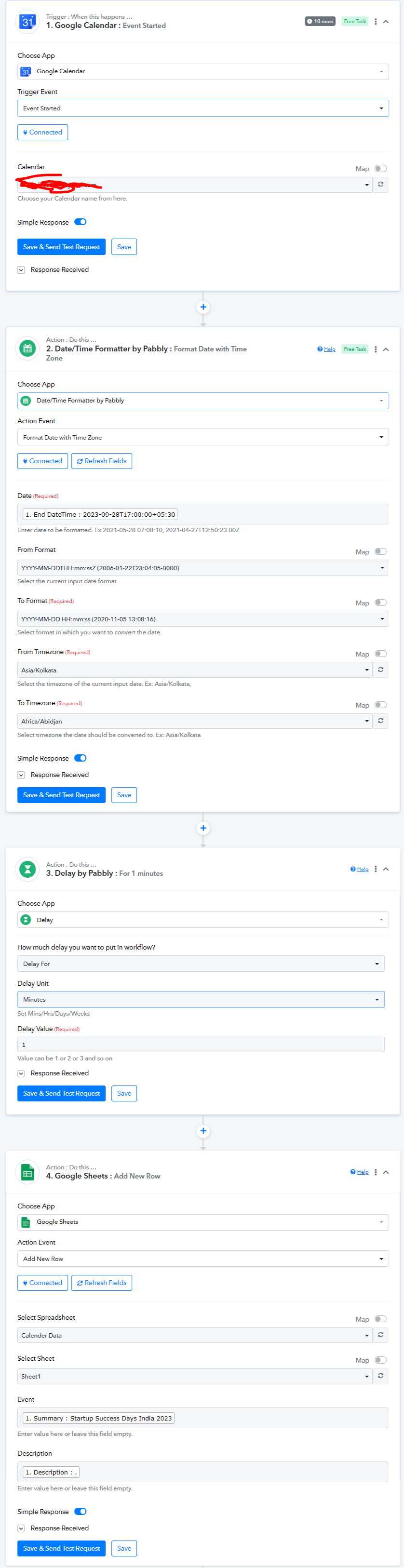Viewport: 404px width, 1568px height.
Task: Add step after Date/Time Formatter
Action: (x=203, y=828)
